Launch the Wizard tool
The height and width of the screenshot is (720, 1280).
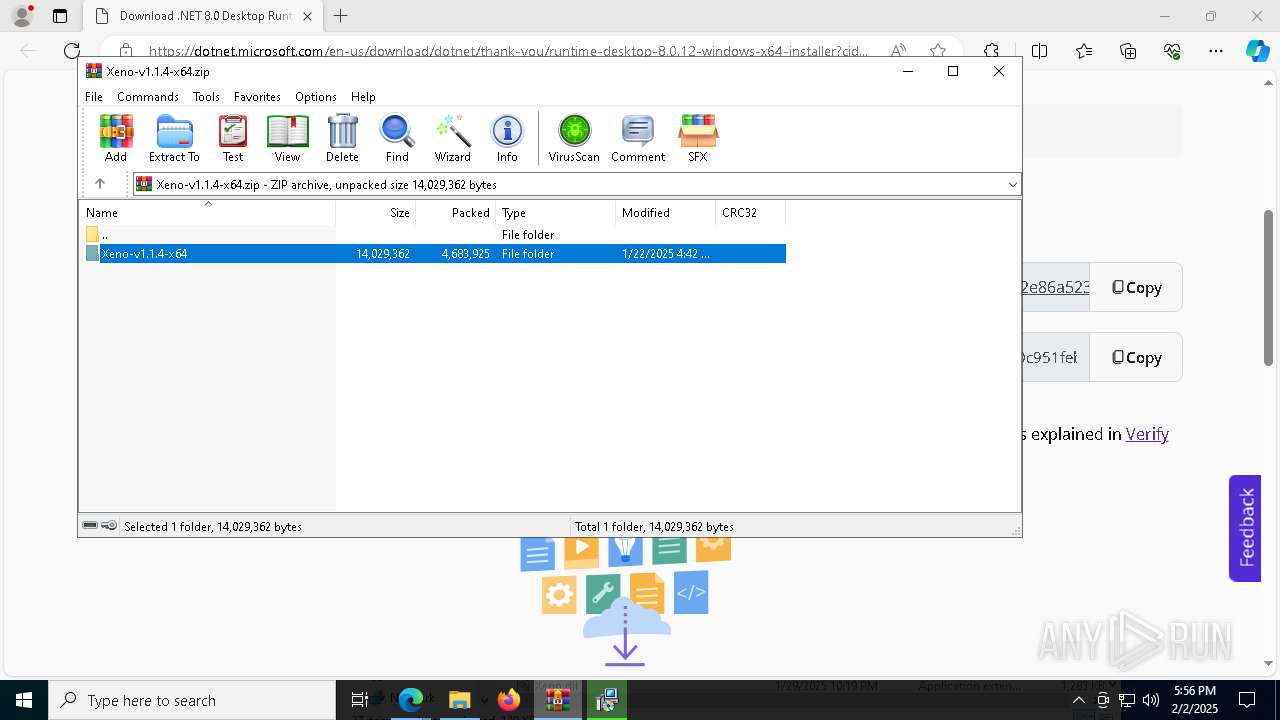[452, 138]
